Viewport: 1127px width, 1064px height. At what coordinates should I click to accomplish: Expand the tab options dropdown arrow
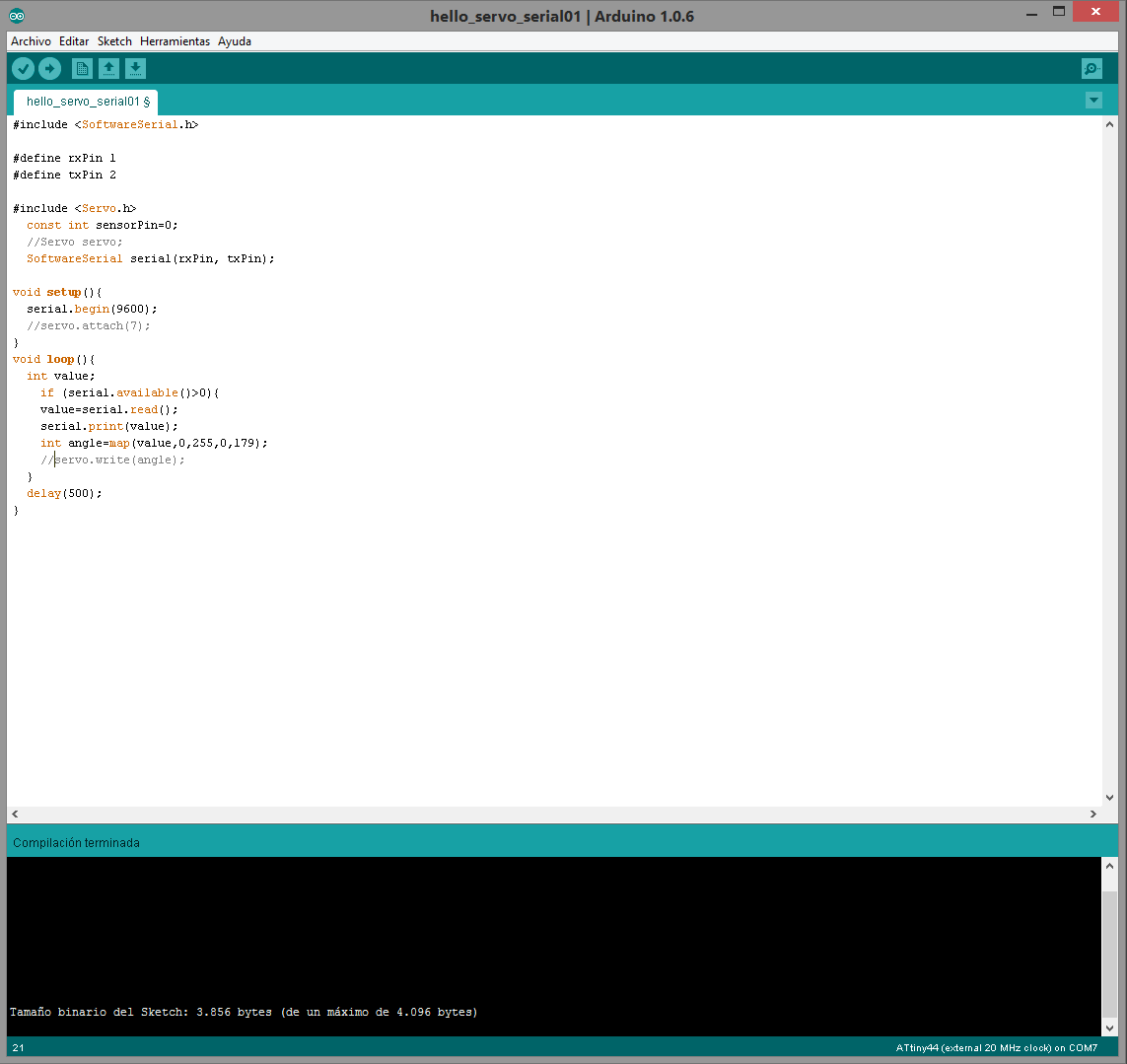[1093, 101]
